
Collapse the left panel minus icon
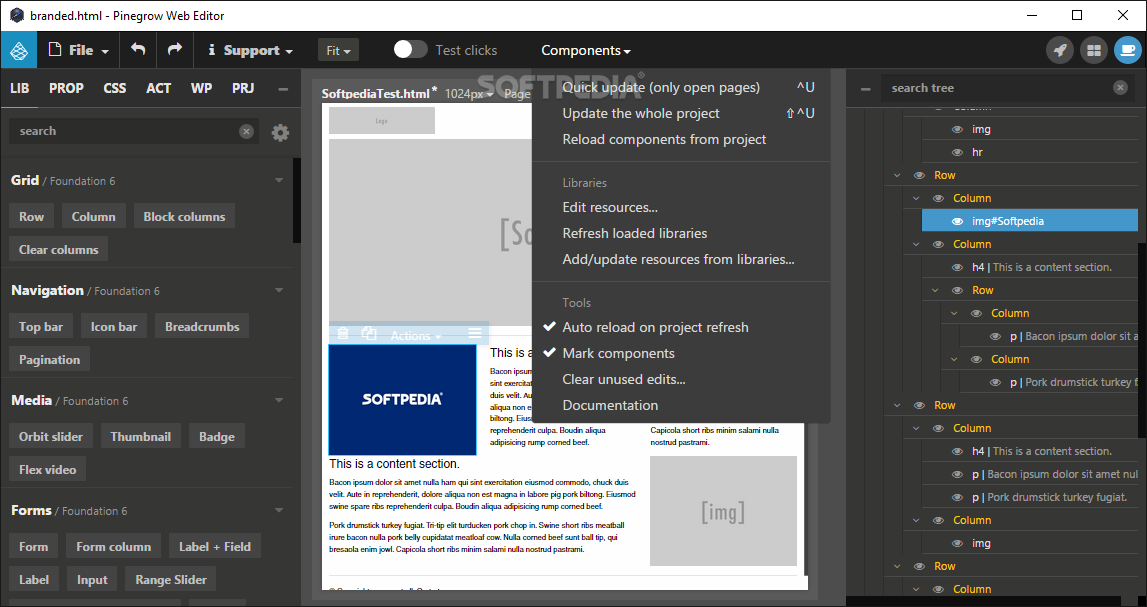click(x=283, y=88)
